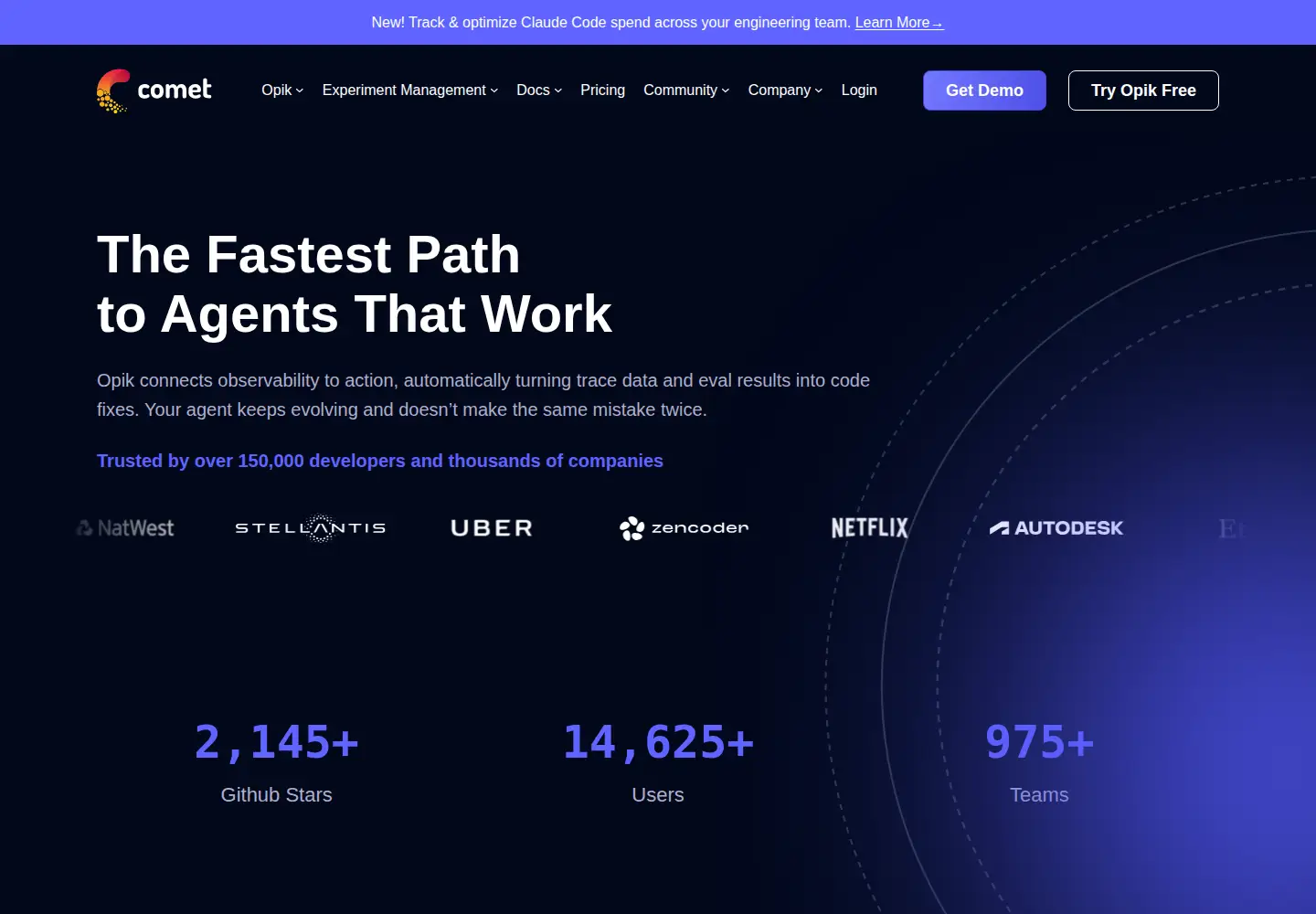Click the 'Github Stars' label

(x=276, y=795)
